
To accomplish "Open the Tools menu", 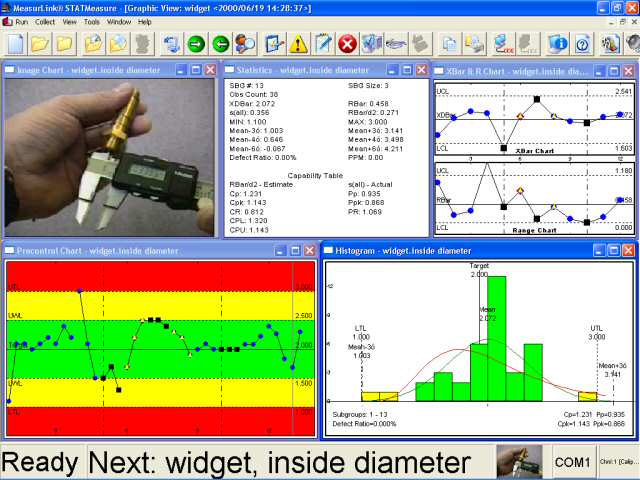I will pyautogui.click(x=92, y=21).
